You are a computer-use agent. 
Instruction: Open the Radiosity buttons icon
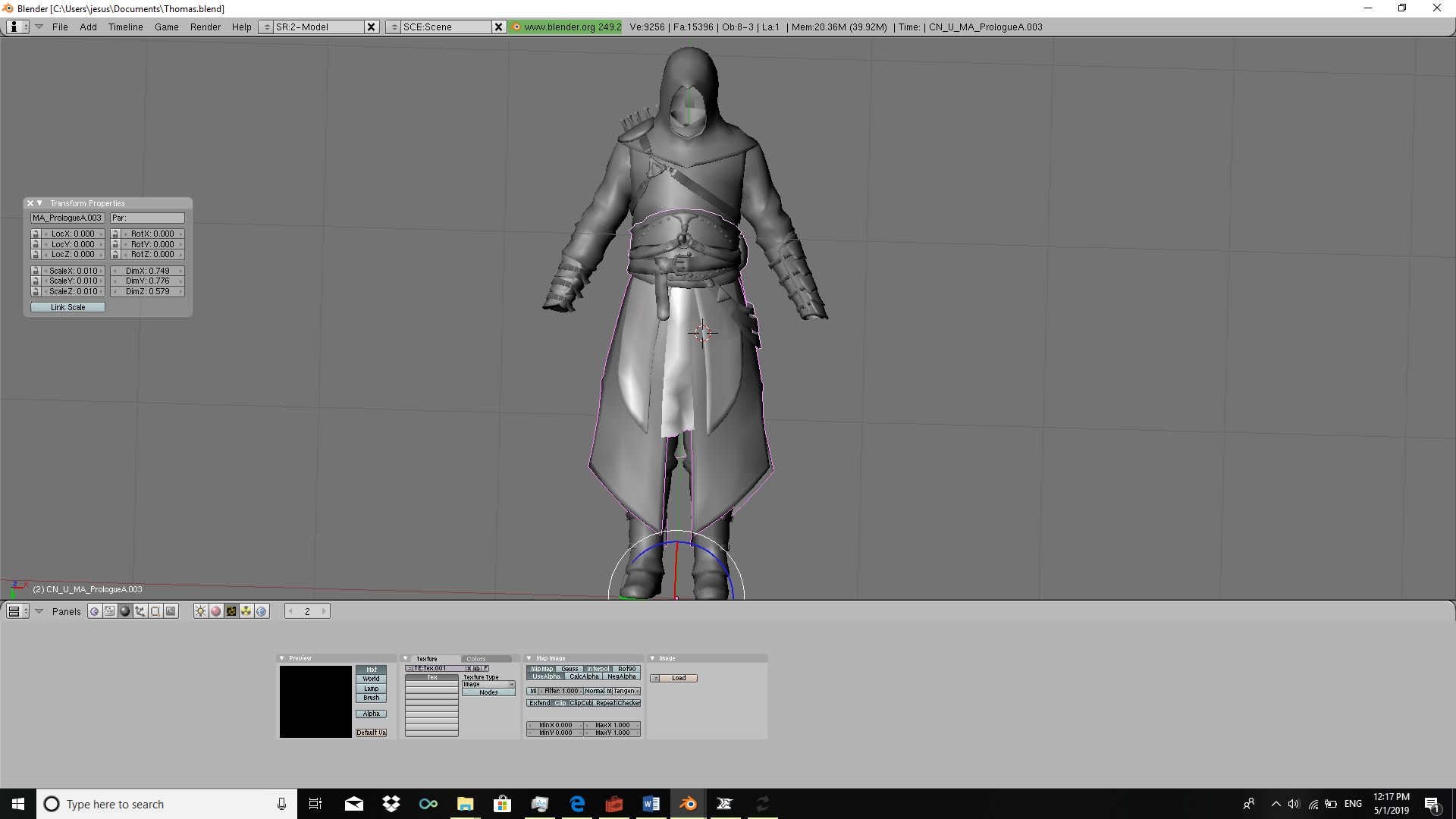tap(246, 611)
